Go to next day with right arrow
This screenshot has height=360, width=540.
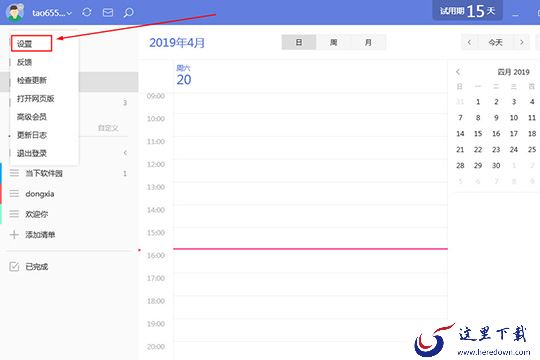tap(521, 42)
